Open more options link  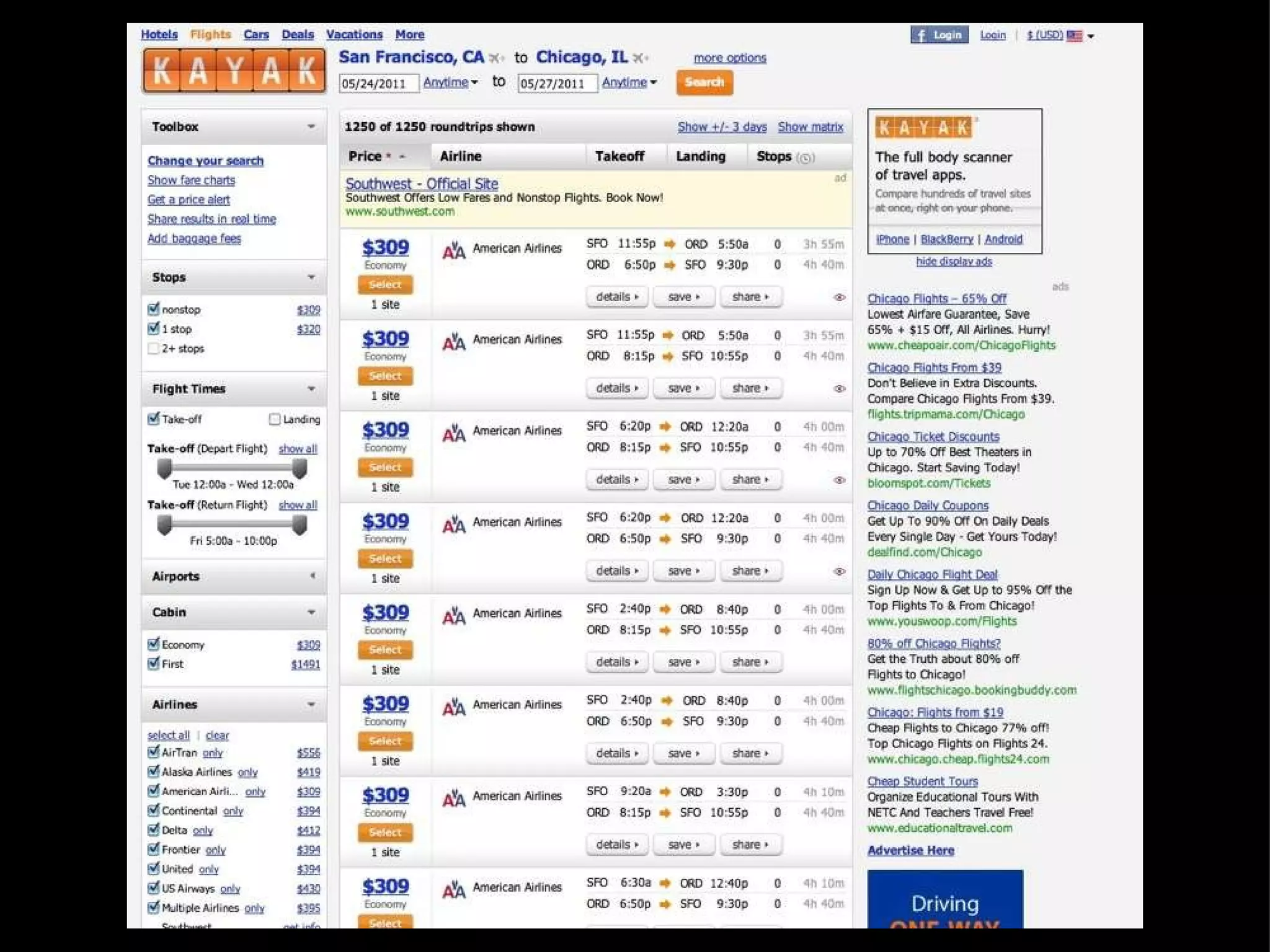(730, 58)
